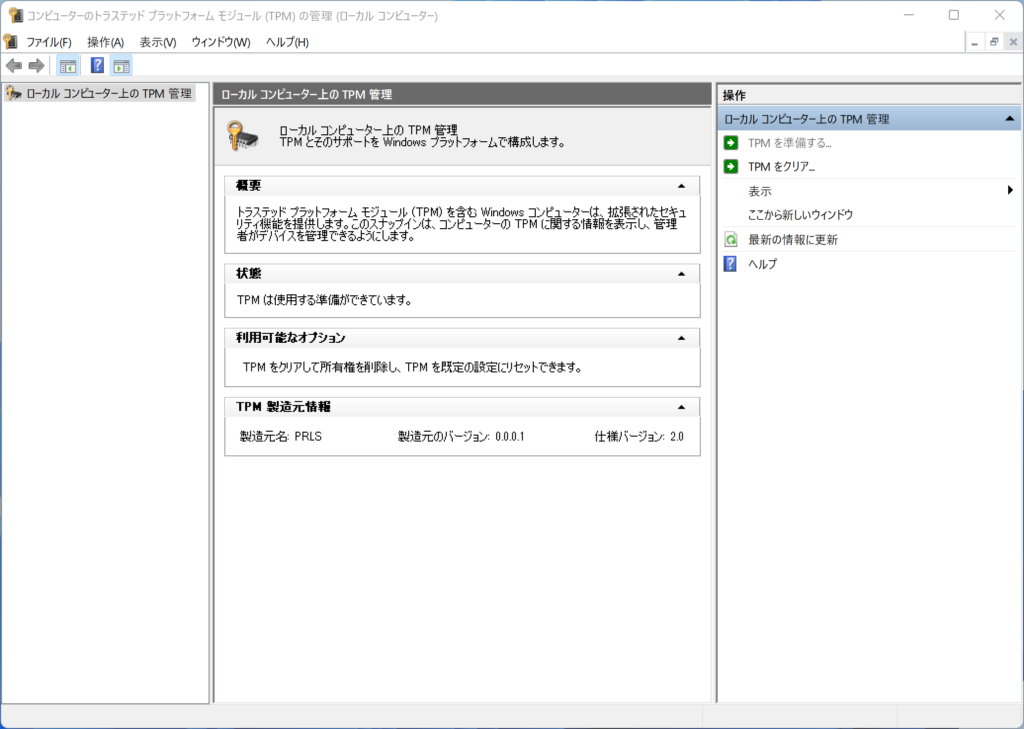
Task: Expand the 表示 submenu arrow in actions
Action: pos(1010,191)
